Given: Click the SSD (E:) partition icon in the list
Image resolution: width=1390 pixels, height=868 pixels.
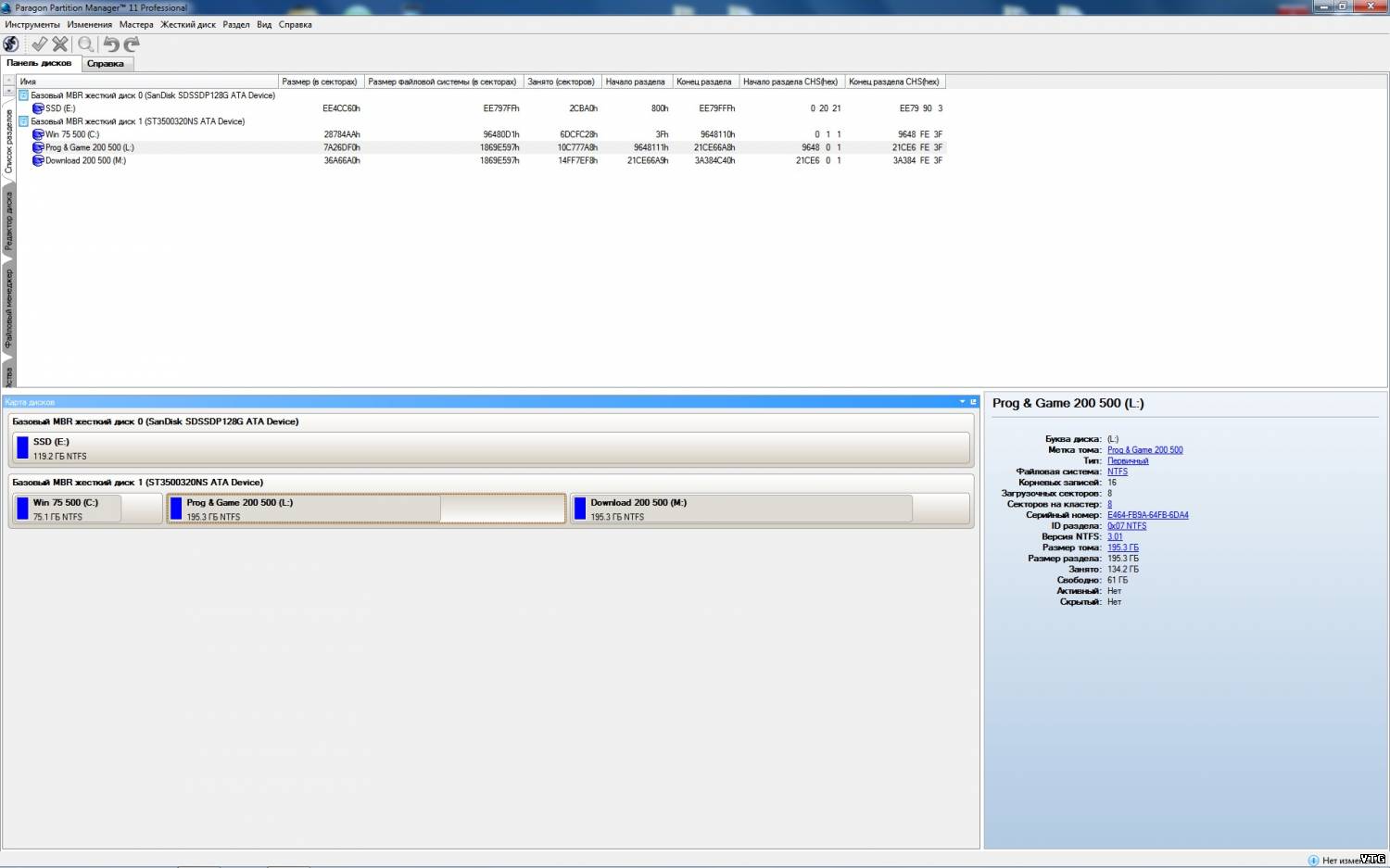Looking at the screenshot, I should [38, 108].
